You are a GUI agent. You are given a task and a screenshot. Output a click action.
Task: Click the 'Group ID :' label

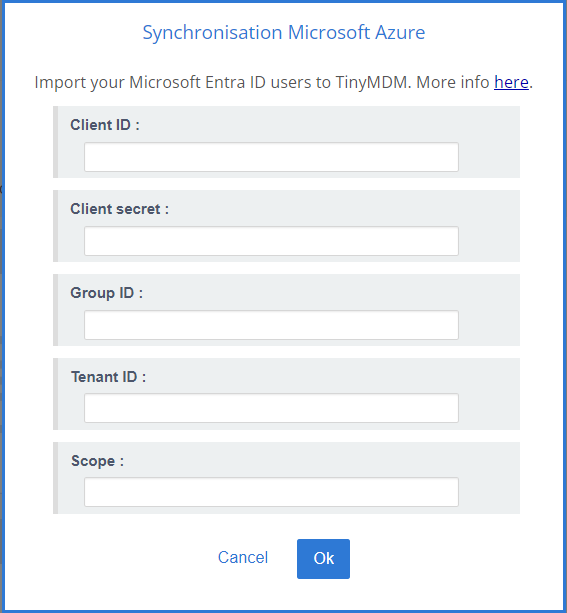pos(106,293)
